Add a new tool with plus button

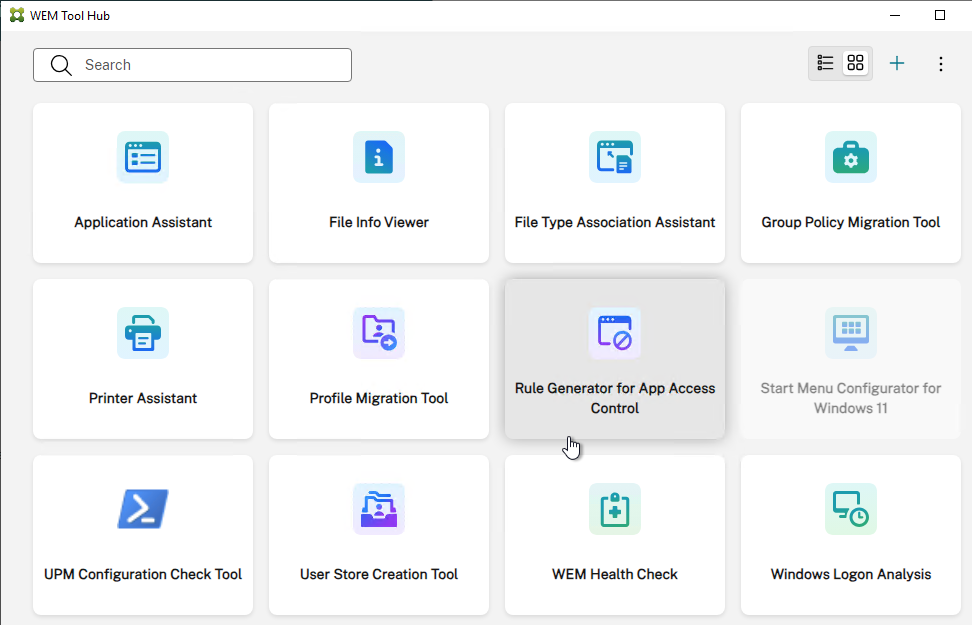pyautogui.click(x=896, y=63)
